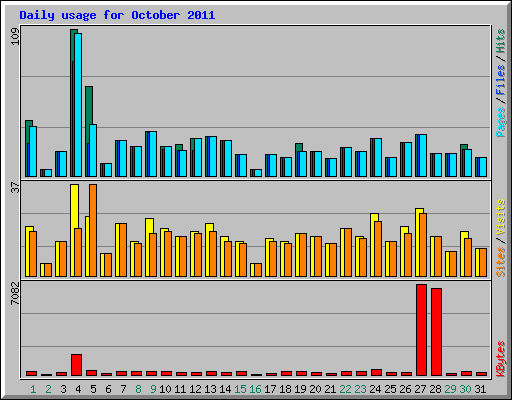Click the short cyan bar for day 16
512x400 pixels.
(x=258, y=173)
